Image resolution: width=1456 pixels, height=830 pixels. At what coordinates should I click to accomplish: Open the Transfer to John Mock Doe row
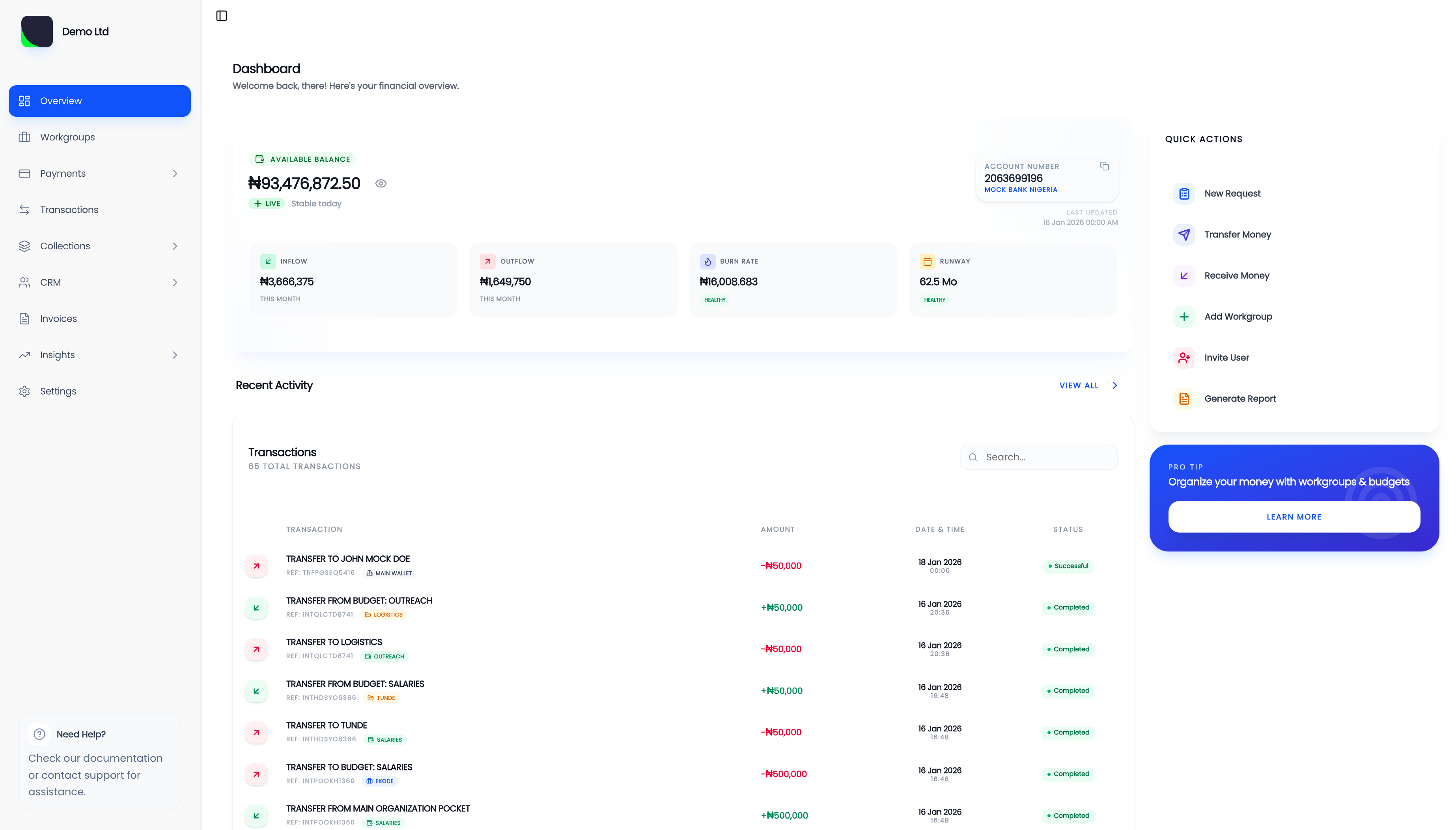pos(347,559)
